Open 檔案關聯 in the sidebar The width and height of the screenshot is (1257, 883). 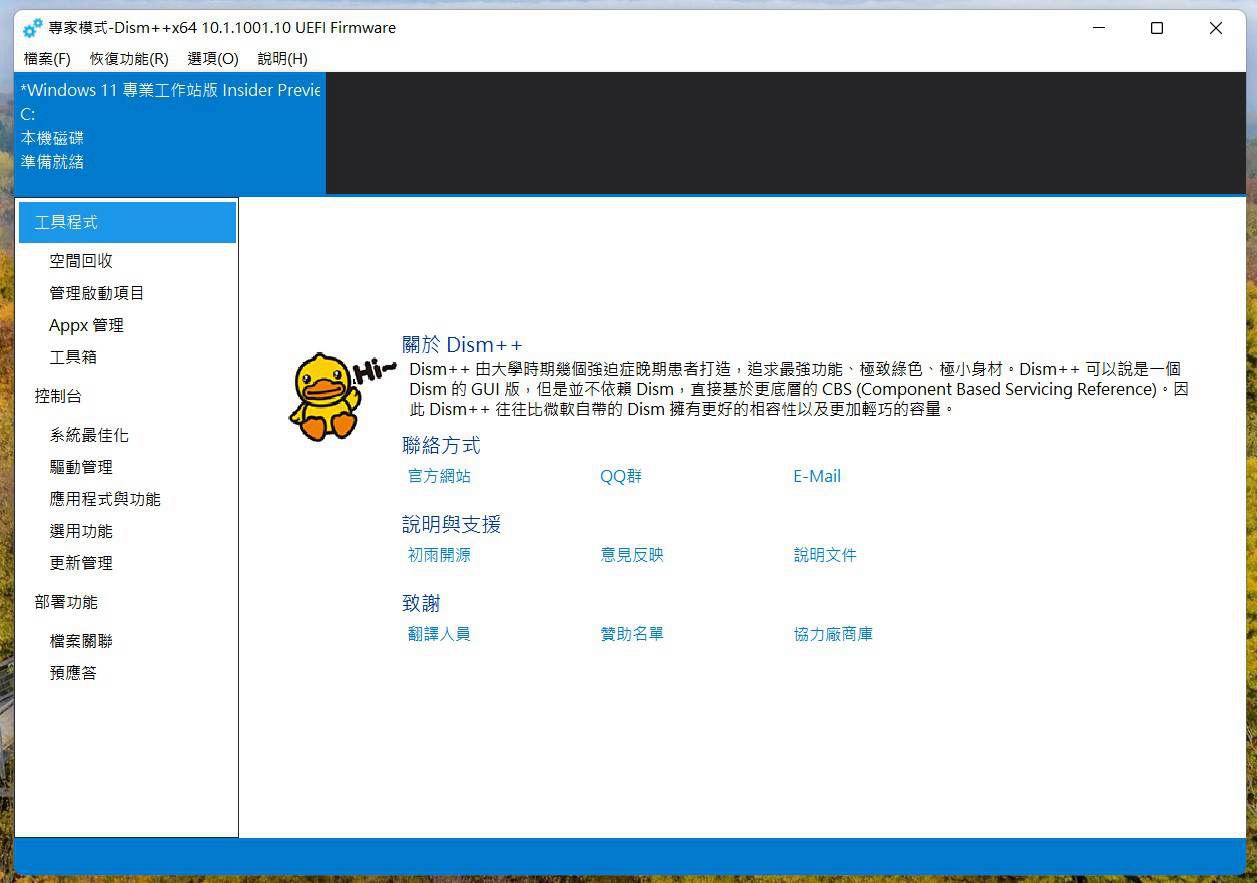81,641
